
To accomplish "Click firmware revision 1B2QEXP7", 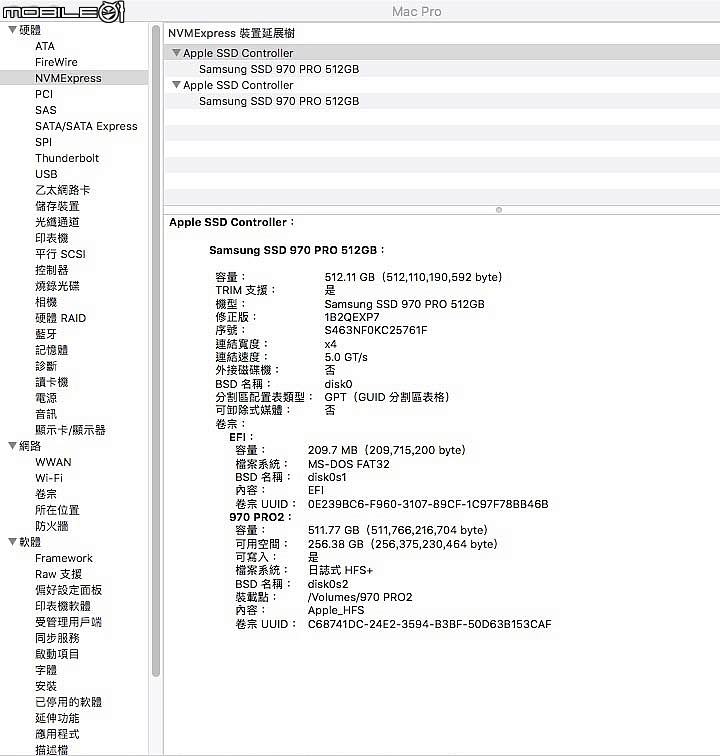I will (352, 317).
